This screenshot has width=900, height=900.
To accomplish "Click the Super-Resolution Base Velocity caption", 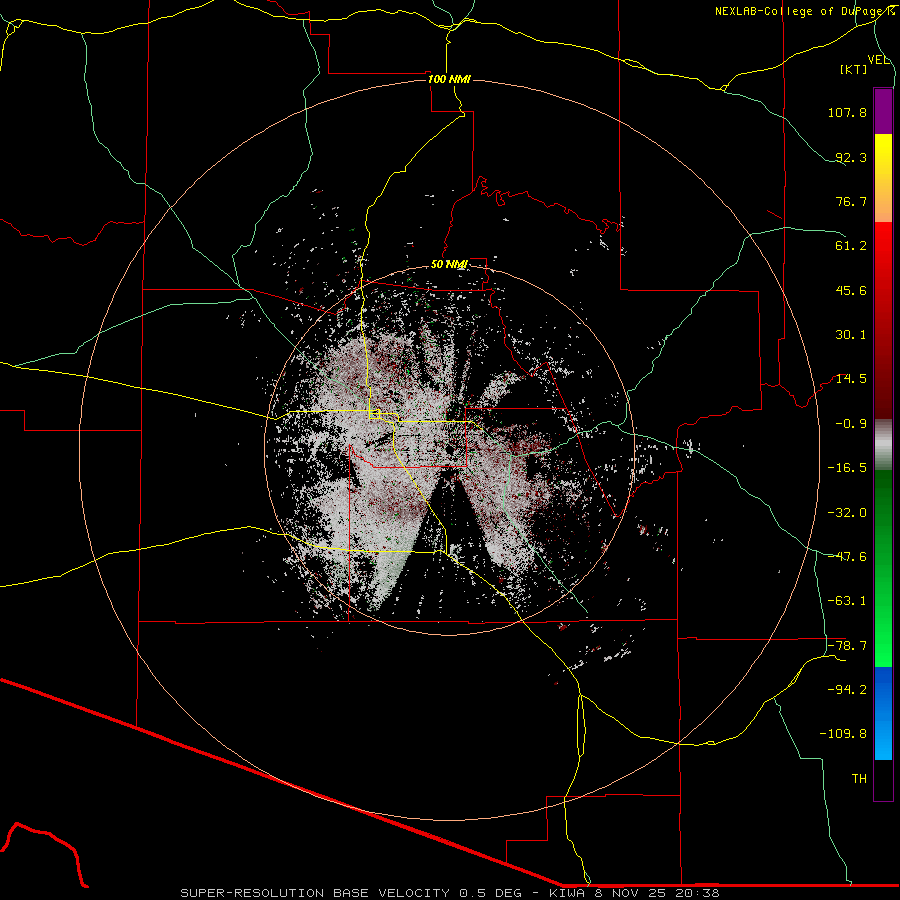I will (449, 893).
